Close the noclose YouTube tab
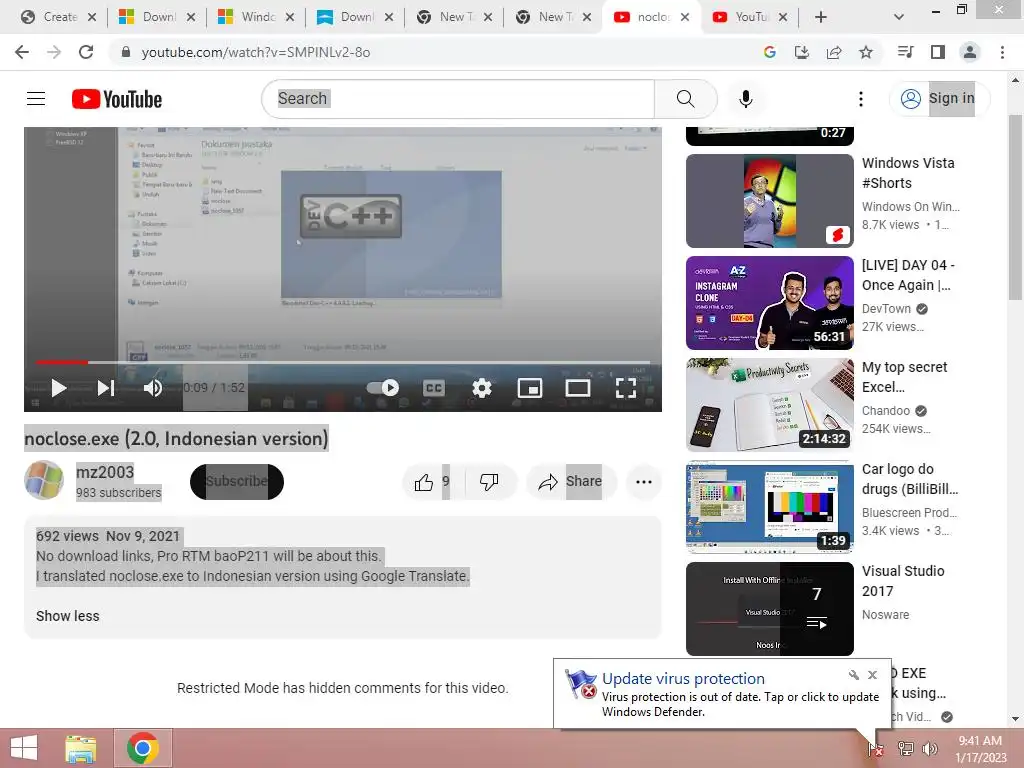The height and width of the screenshot is (768, 1024). 685,18
